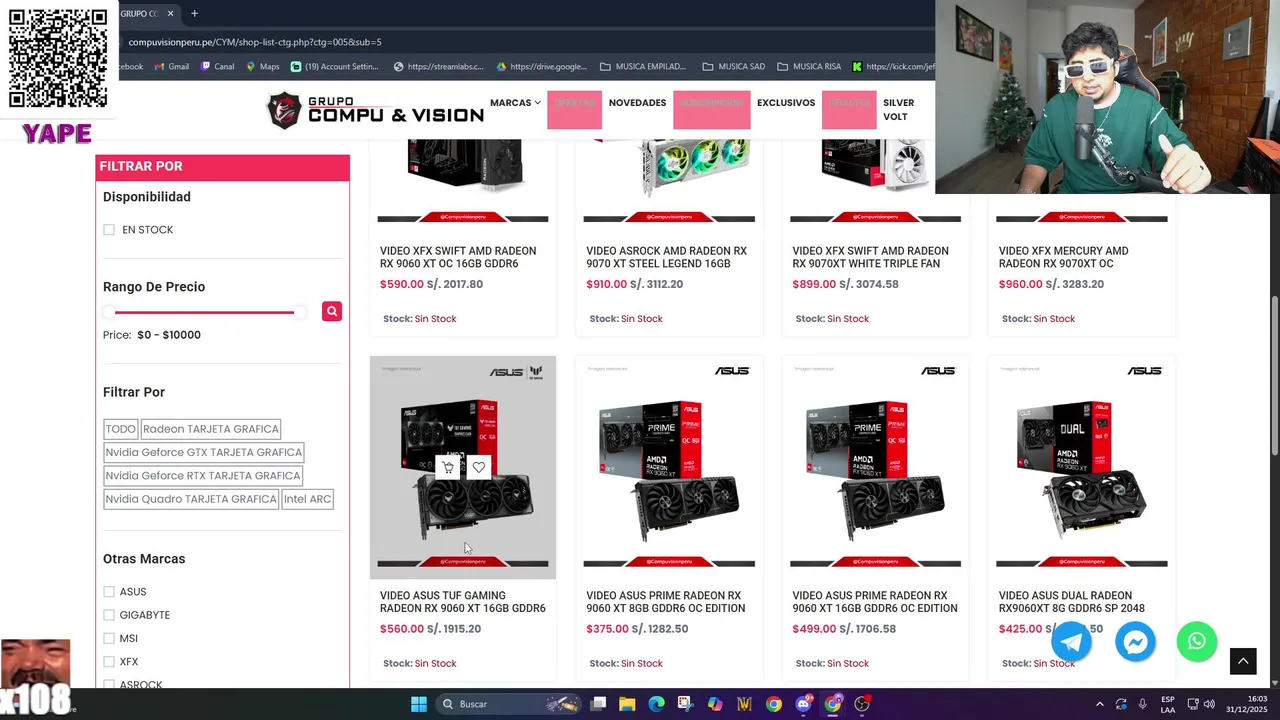This screenshot has width=1280, height=720.
Task: Click the microphone icon in the system tray
Action: tap(1142, 704)
